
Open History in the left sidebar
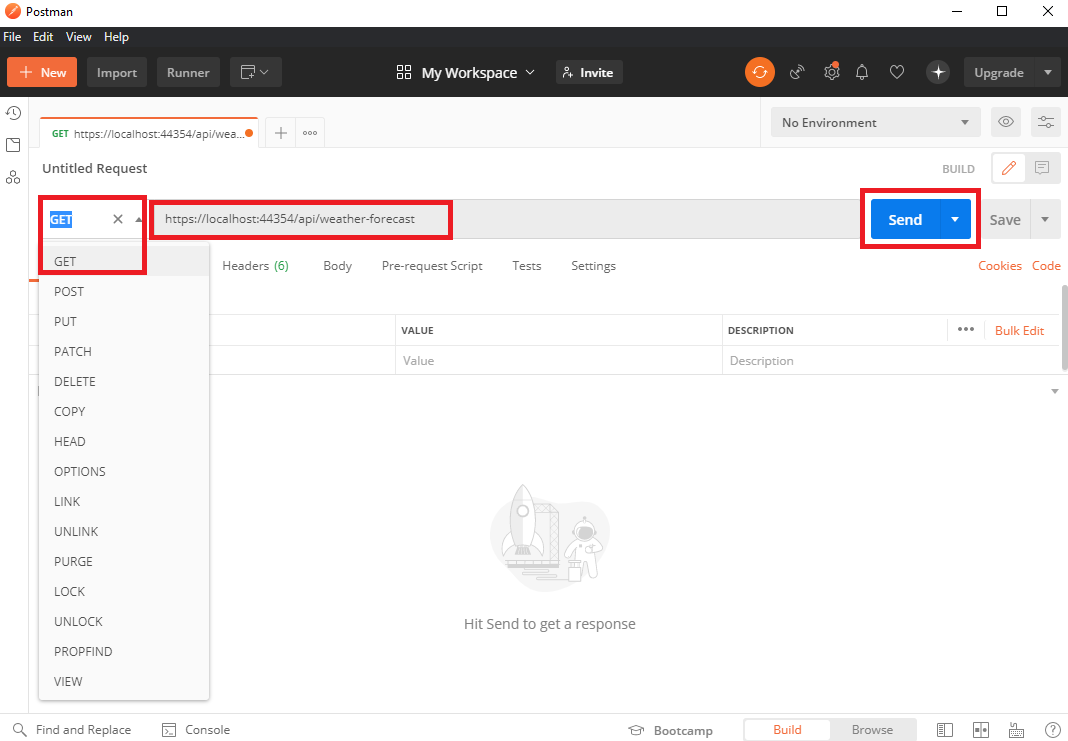tap(13, 113)
